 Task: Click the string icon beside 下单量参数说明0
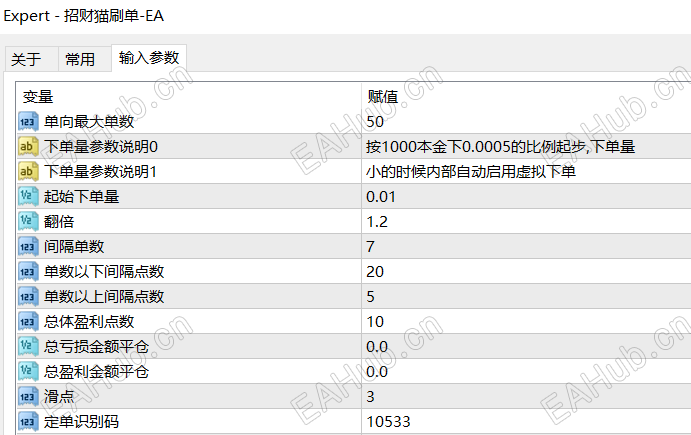pyautogui.click(x=28, y=147)
